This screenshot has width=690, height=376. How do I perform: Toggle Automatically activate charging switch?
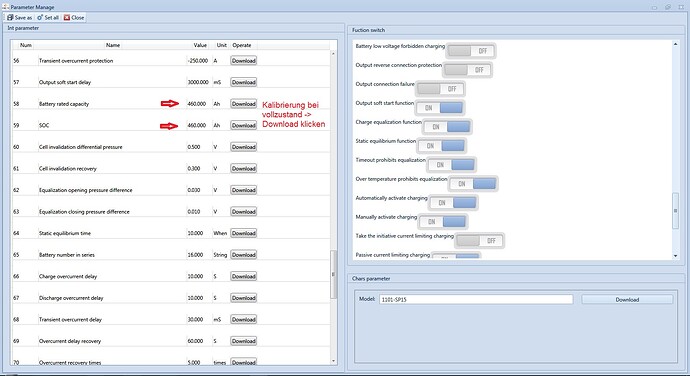point(453,203)
